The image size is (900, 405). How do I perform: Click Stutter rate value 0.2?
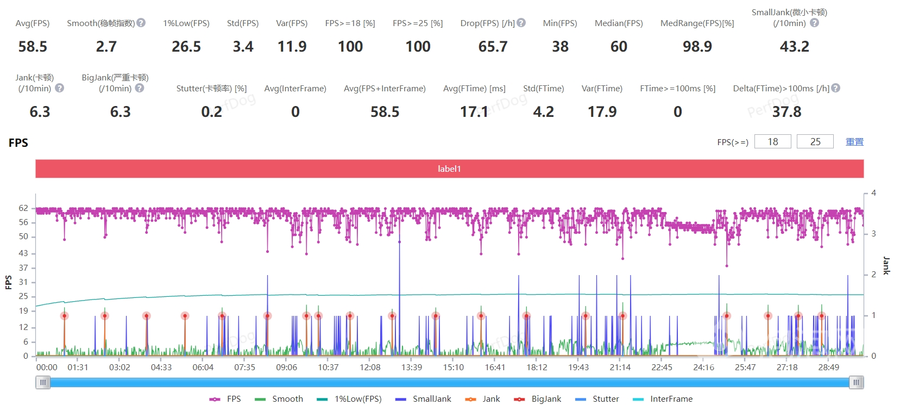pos(211,111)
